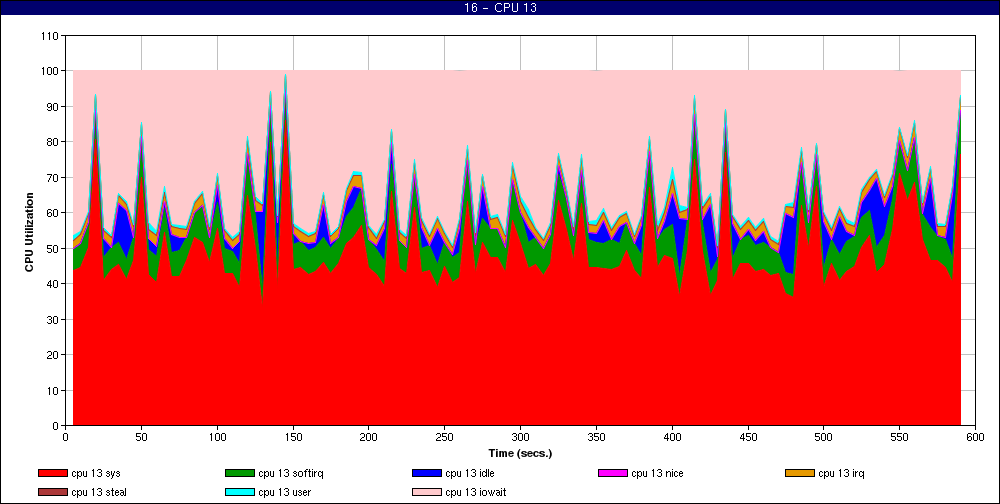This screenshot has width=1000, height=504.
Task: Click the red cpu 13 sys swatch
Action: tap(52, 473)
